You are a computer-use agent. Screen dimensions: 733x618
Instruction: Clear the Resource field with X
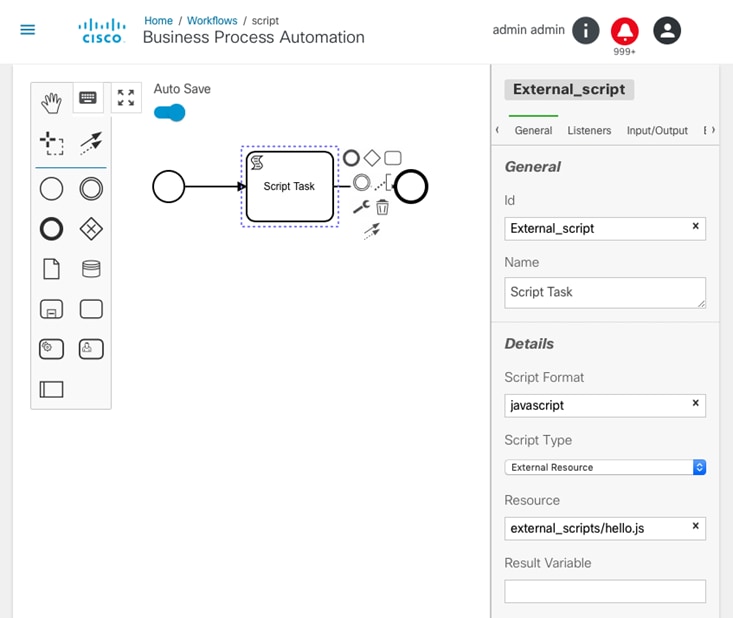coord(696,526)
